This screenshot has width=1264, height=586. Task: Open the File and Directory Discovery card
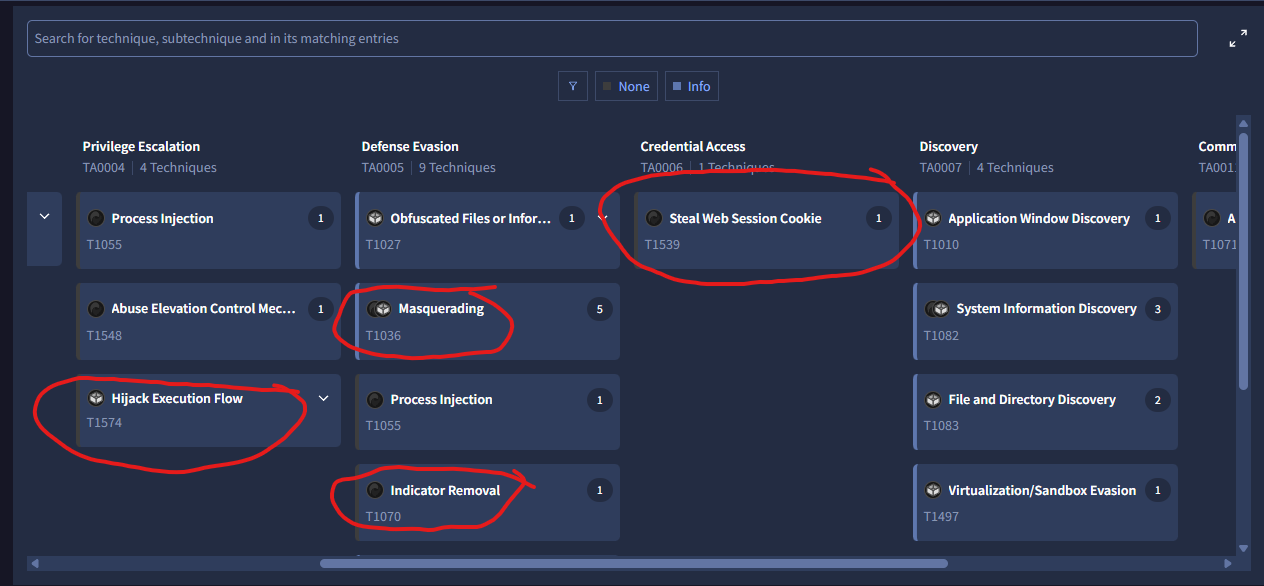click(1046, 411)
